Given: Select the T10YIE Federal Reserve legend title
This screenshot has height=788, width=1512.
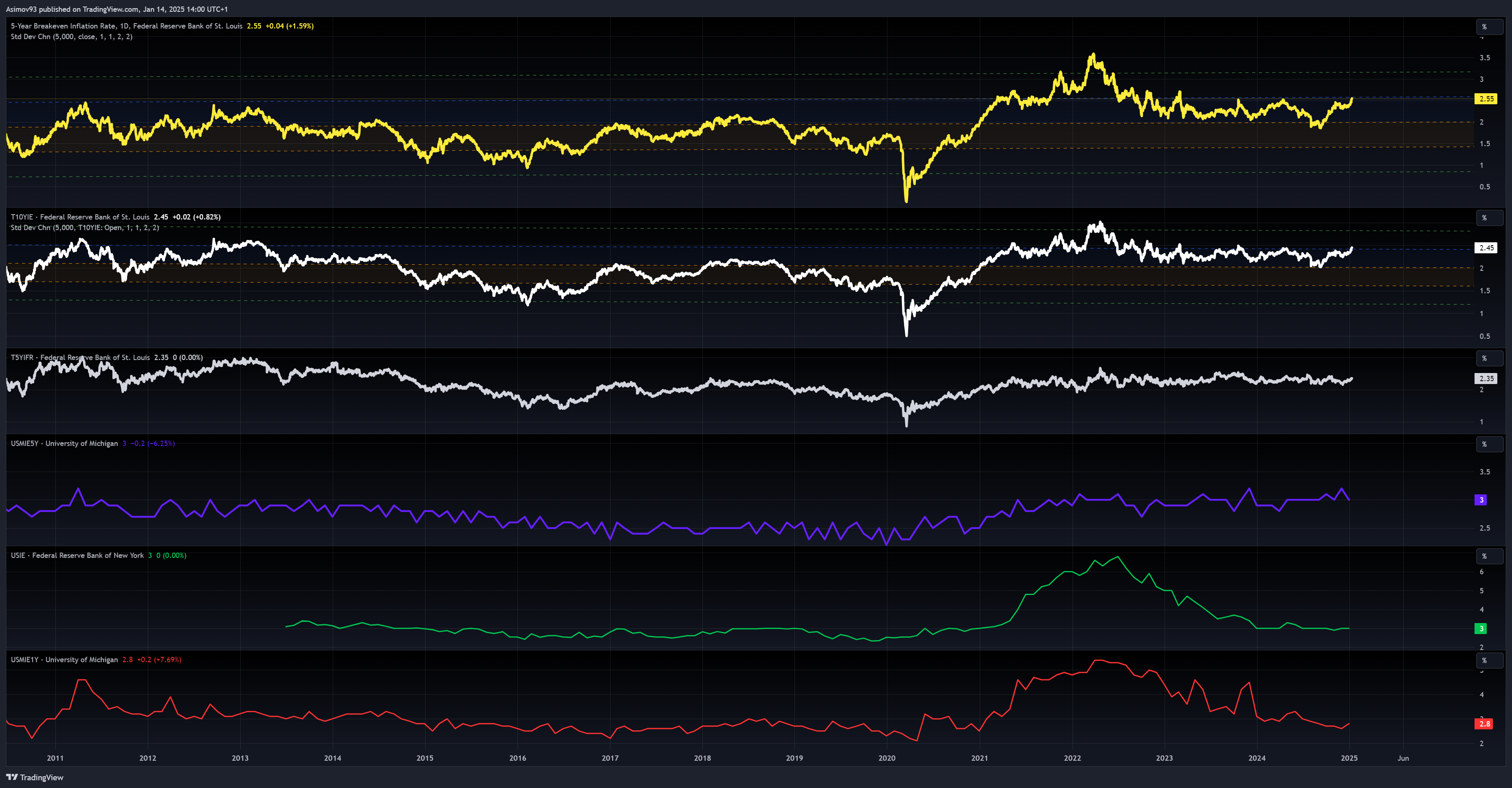Looking at the screenshot, I should tap(80, 217).
